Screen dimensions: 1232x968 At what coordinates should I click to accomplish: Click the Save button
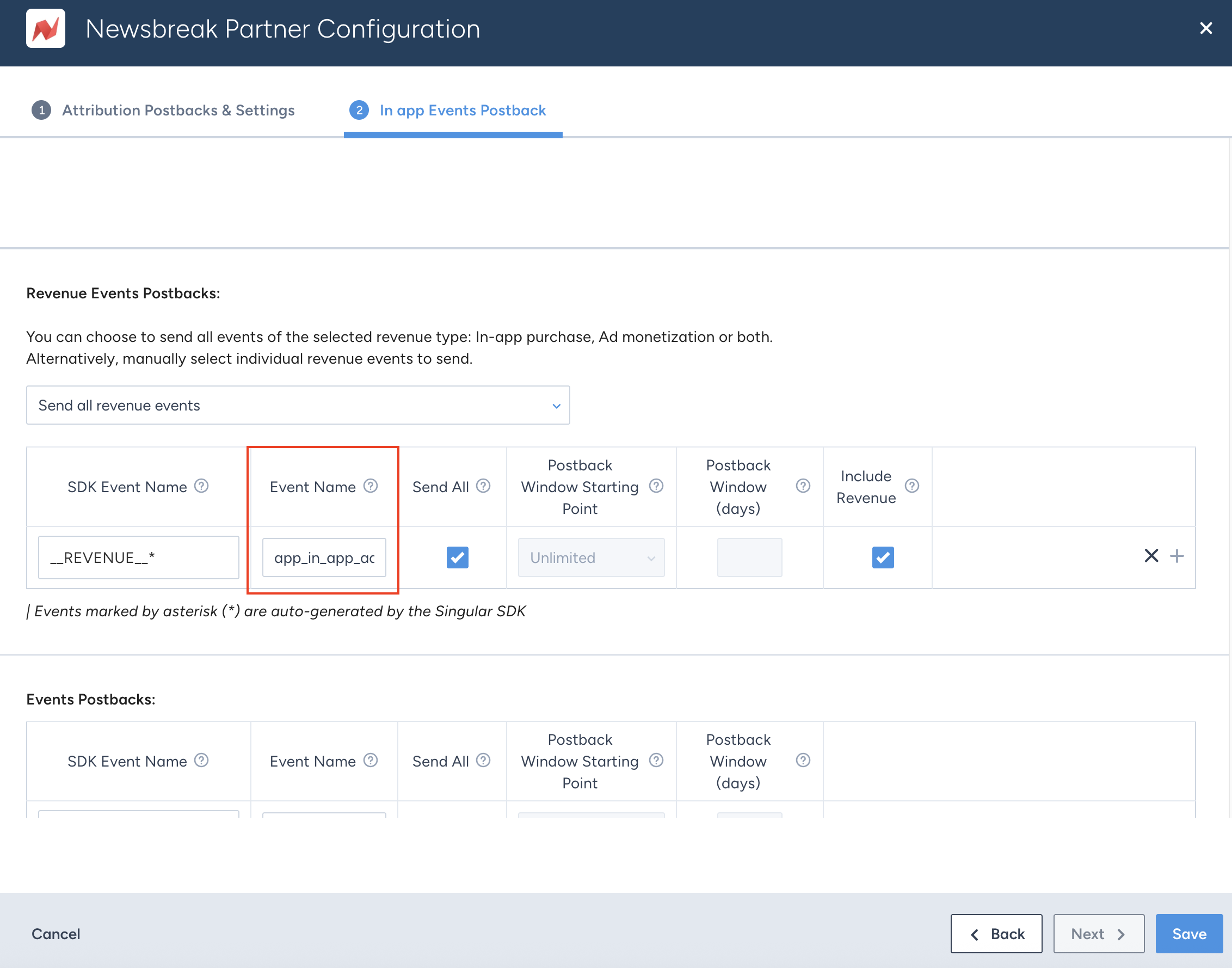(x=1189, y=933)
